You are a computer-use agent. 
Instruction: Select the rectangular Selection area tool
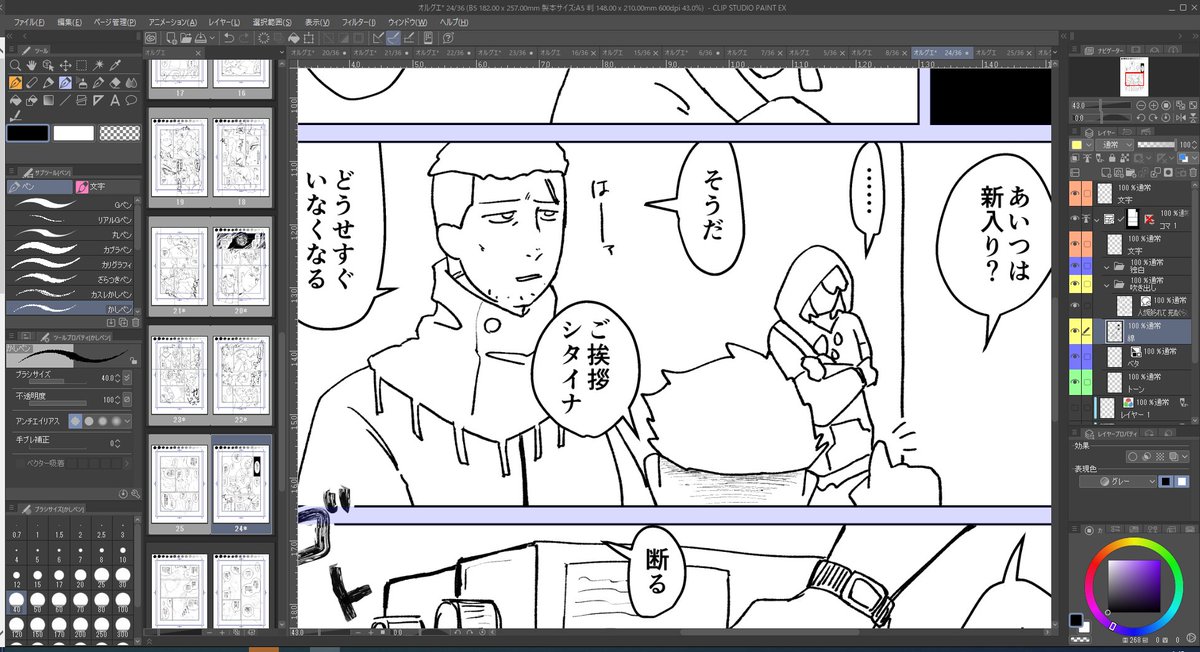(82, 66)
